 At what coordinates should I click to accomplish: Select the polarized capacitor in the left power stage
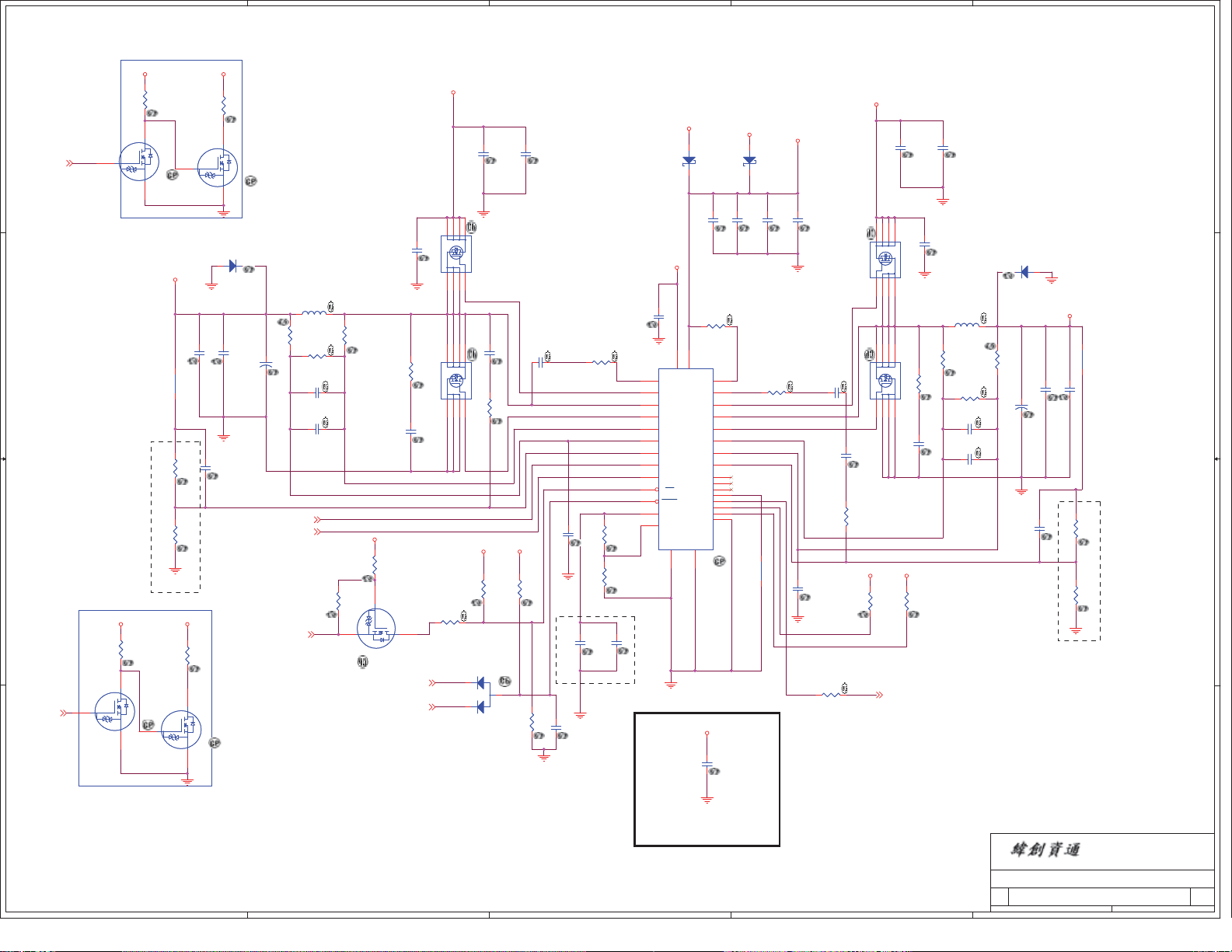pyautogui.click(x=266, y=364)
